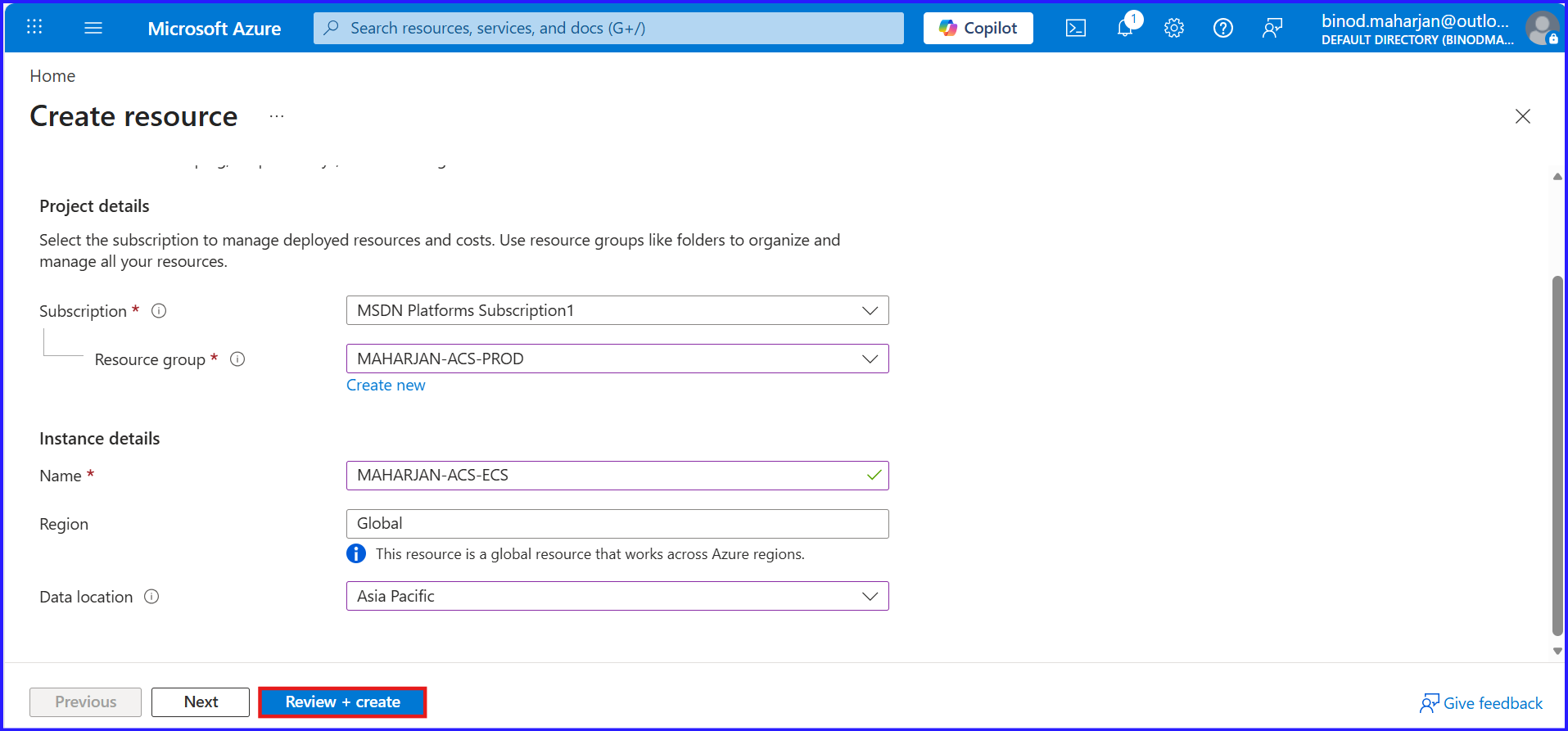Click the vertical scrollbar thumb
The width and height of the screenshot is (1568, 731).
[1557, 455]
